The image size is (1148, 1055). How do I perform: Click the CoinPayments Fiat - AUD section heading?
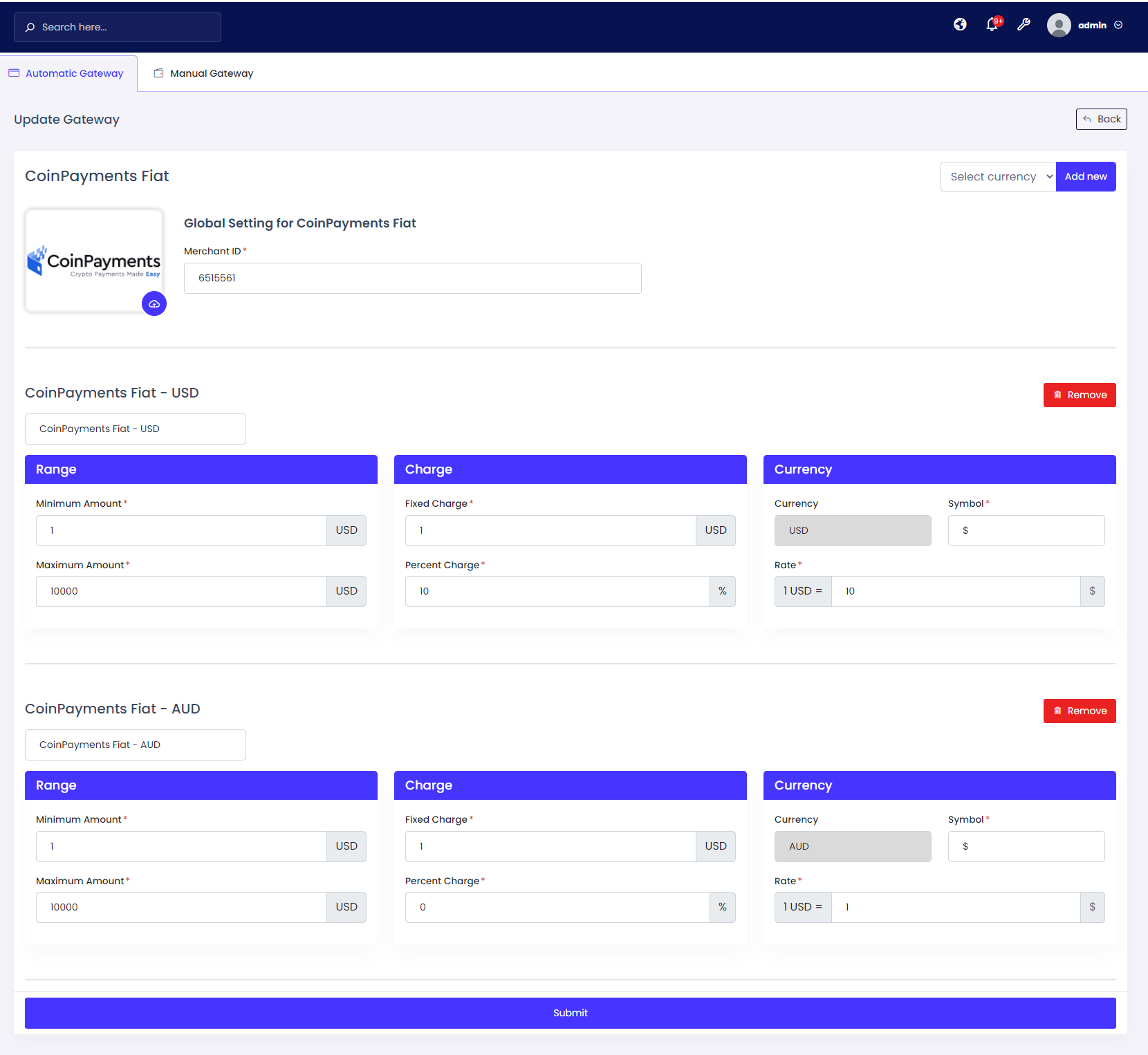point(113,709)
